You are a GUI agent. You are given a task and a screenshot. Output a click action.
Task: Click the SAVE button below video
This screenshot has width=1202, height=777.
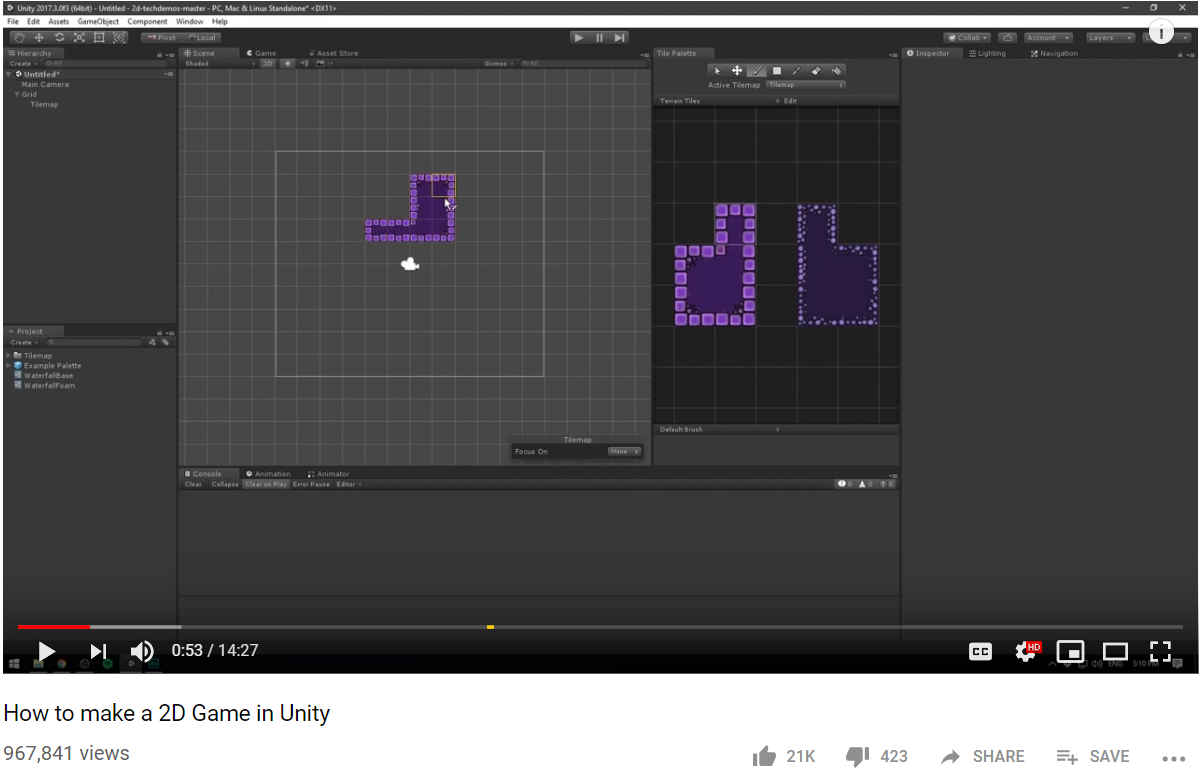click(x=1093, y=757)
